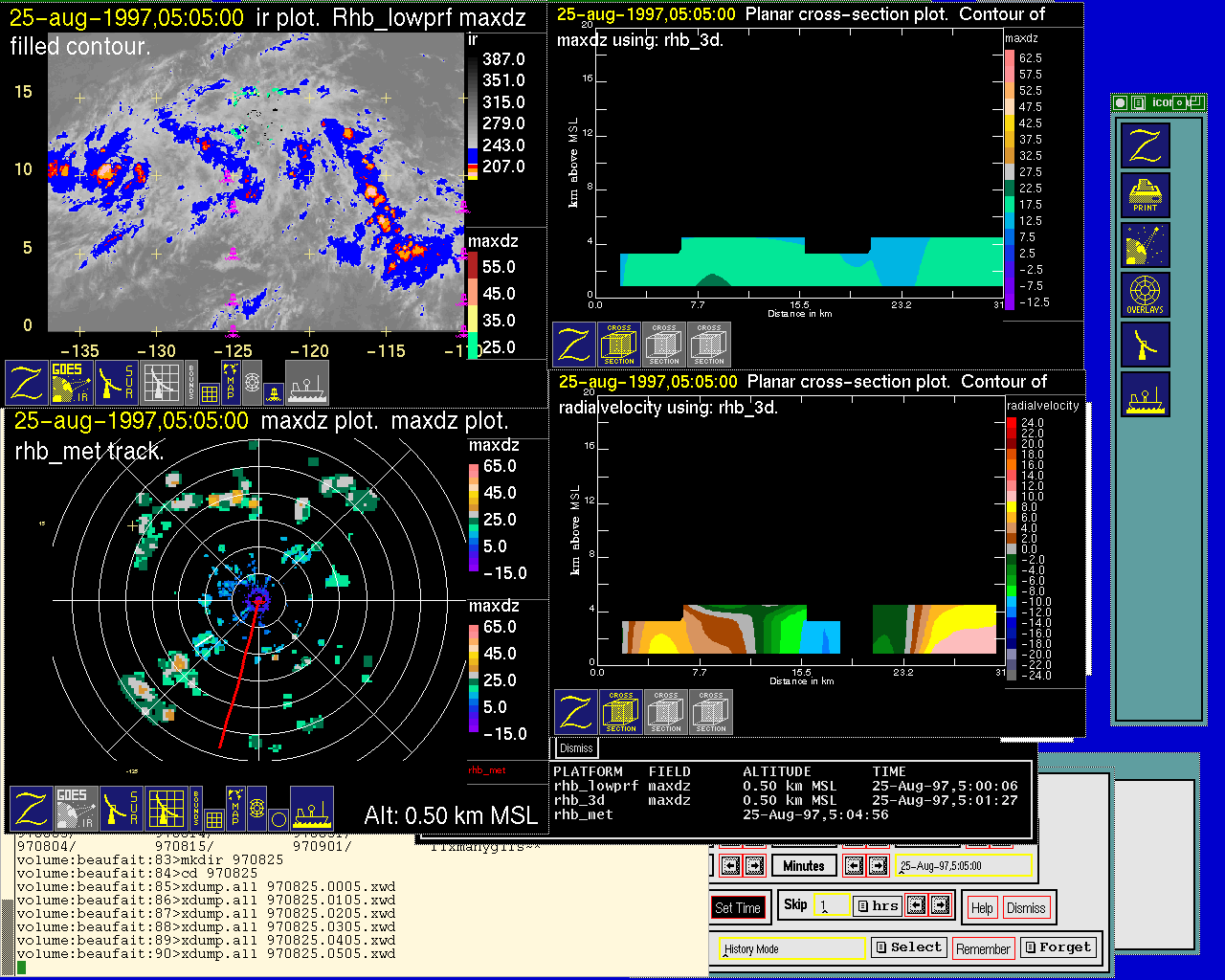Click the BOUNDS icon in top plot toolbar
Image resolution: width=1225 pixels, height=980 pixels.
coord(191,382)
